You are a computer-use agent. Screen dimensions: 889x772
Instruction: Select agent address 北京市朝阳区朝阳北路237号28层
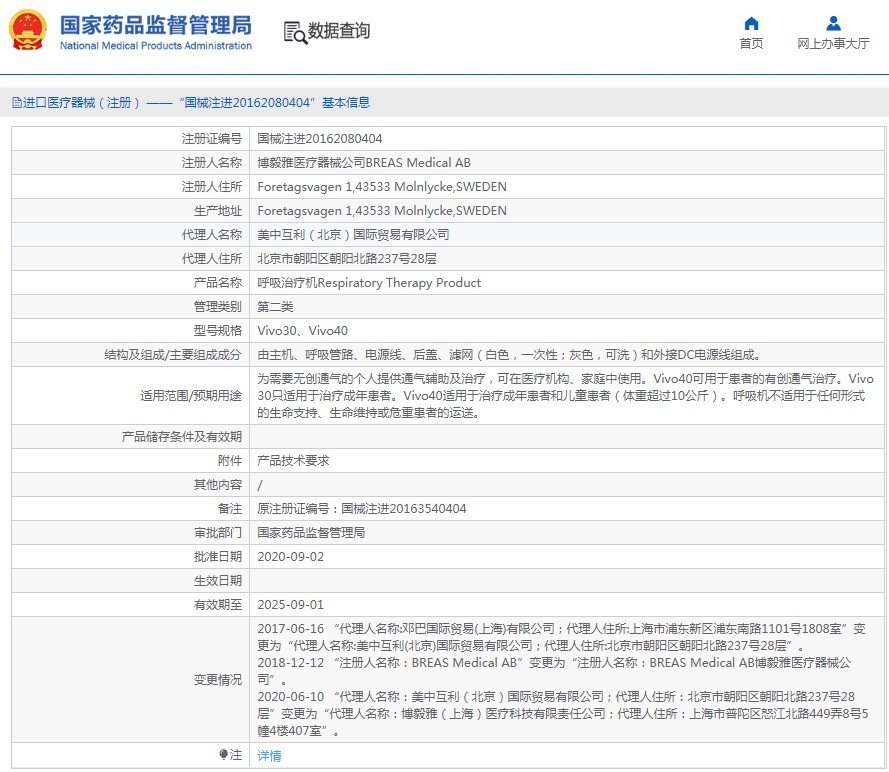tap(347, 259)
